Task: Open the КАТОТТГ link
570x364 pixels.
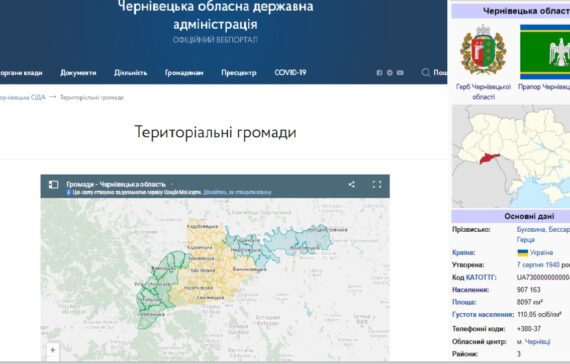Action: click(x=481, y=277)
